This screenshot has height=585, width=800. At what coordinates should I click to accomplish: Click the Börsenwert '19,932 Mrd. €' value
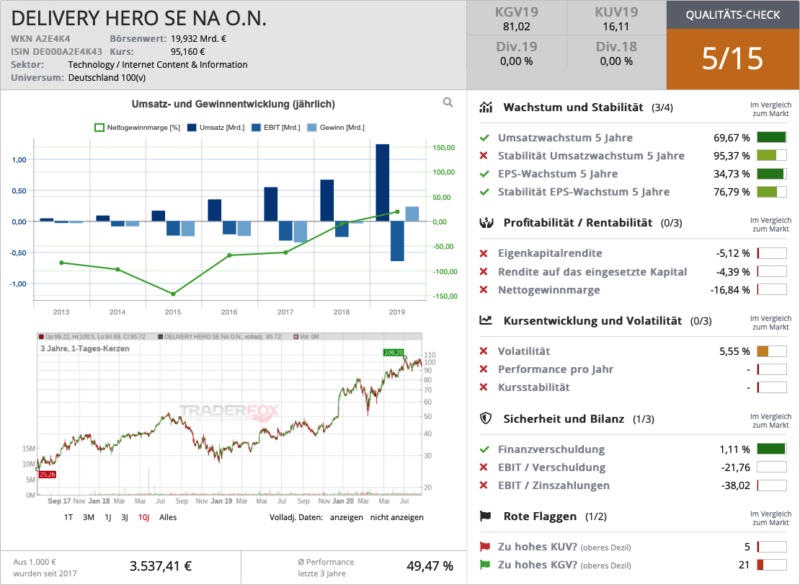pyautogui.click(x=198, y=39)
